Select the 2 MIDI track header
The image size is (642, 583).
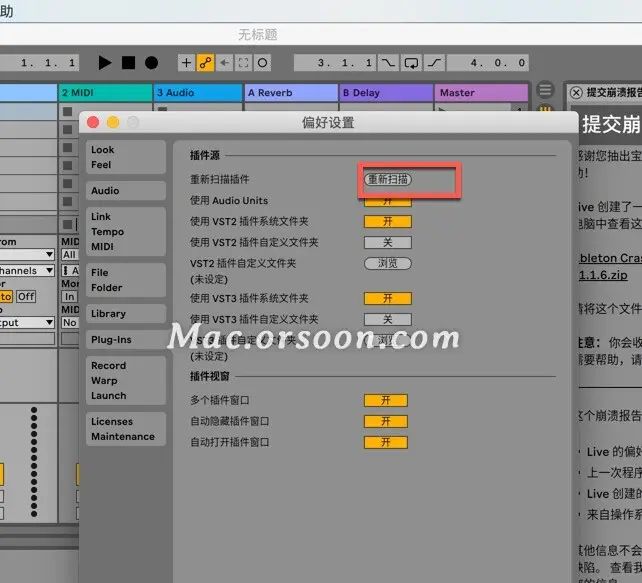pos(105,93)
